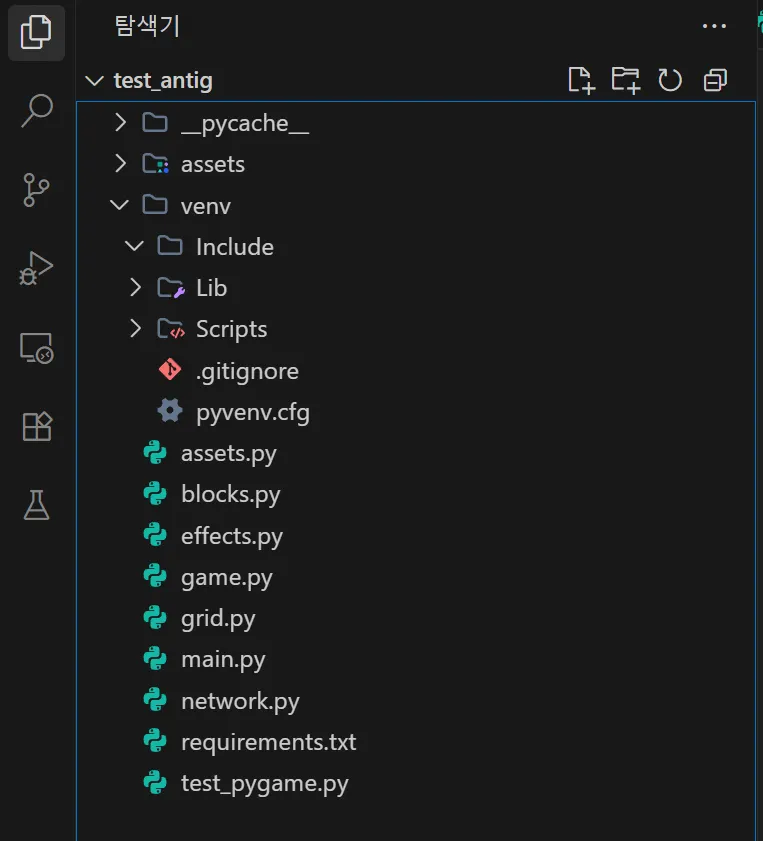The height and width of the screenshot is (841, 763).
Task: Open the Testing flask view
Action: [36, 505]
